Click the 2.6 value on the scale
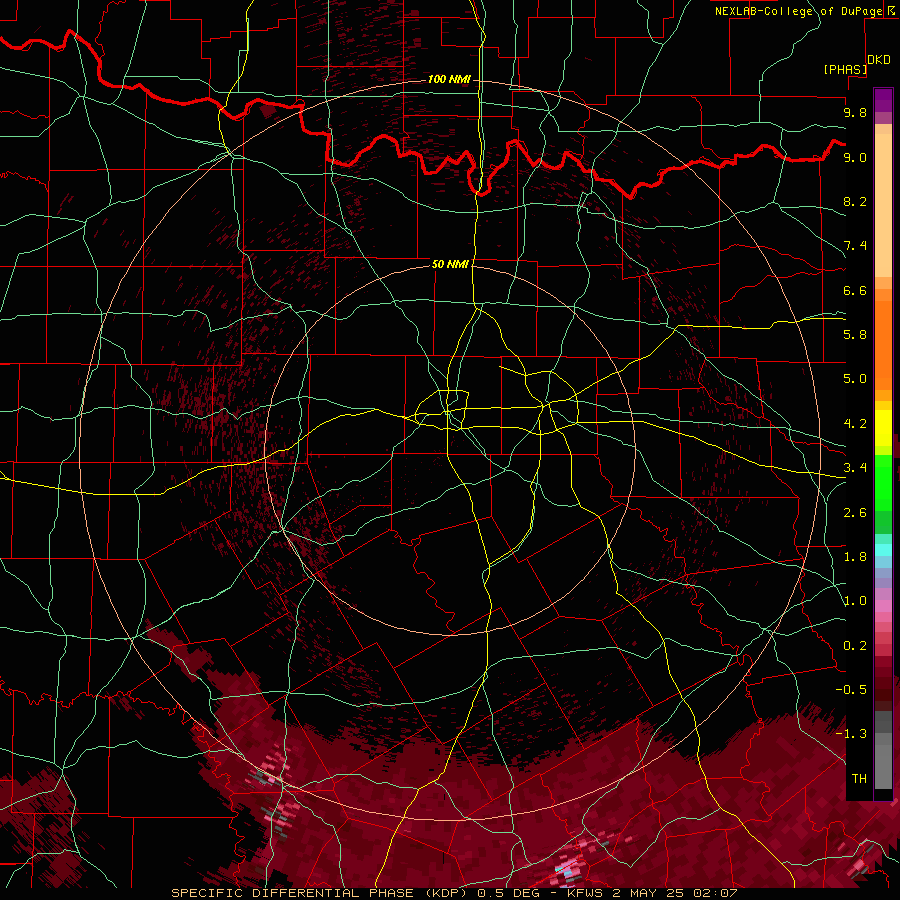 click(855, 513)
